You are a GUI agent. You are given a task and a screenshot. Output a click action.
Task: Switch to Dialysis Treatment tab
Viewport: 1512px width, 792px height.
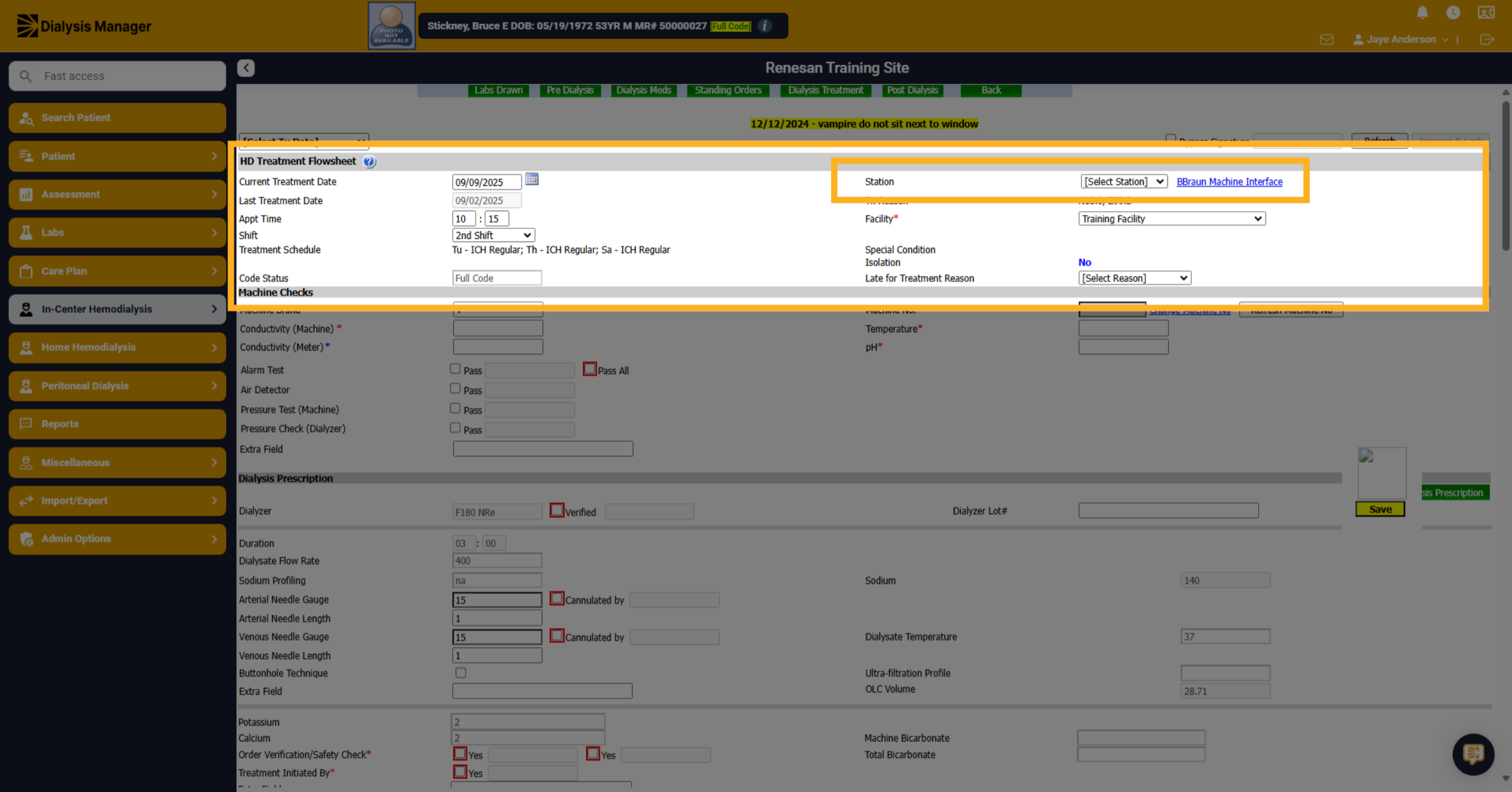pyautogui.click(x=825, y=90)
